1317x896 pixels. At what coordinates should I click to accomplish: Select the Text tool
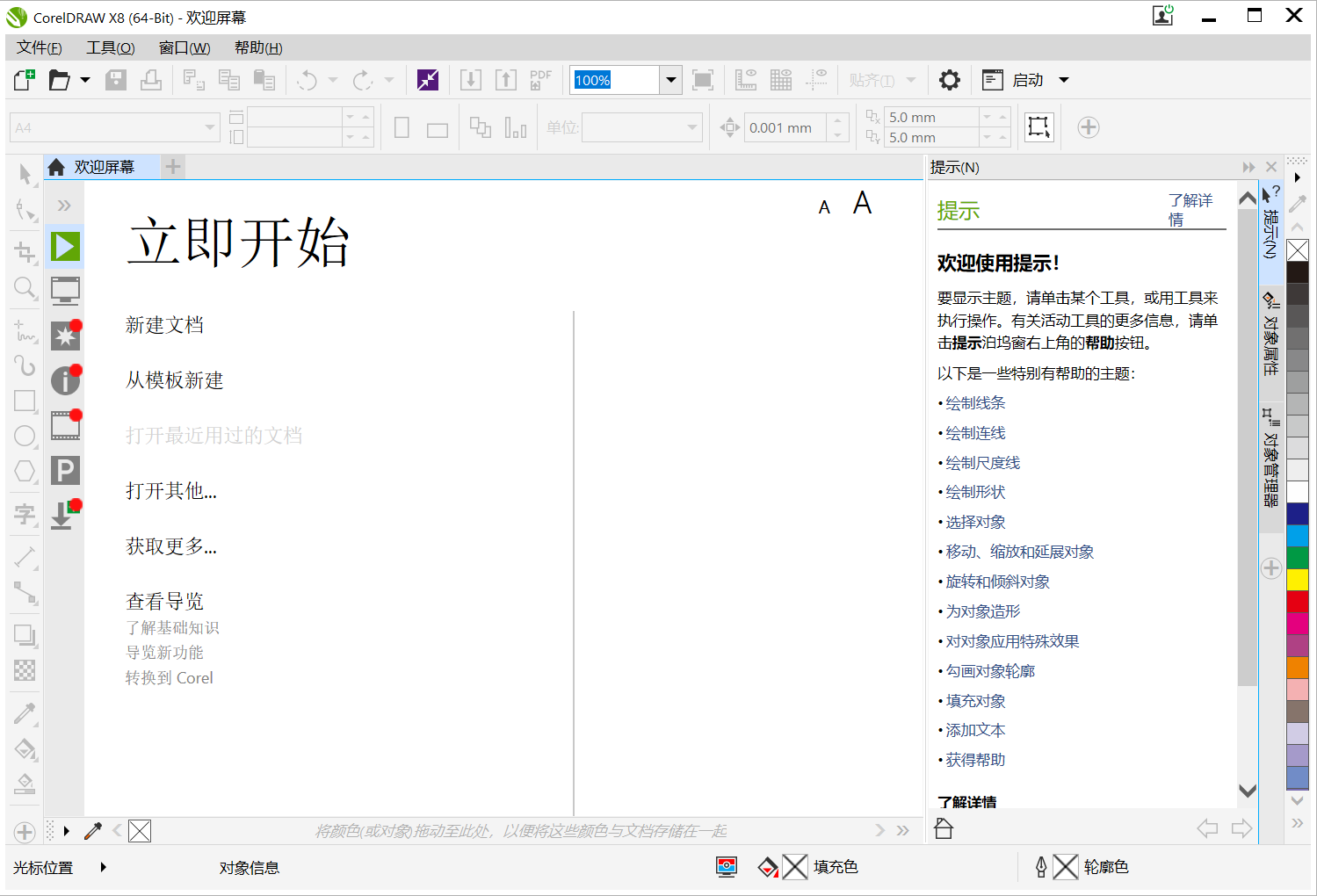tap(25, 515)
